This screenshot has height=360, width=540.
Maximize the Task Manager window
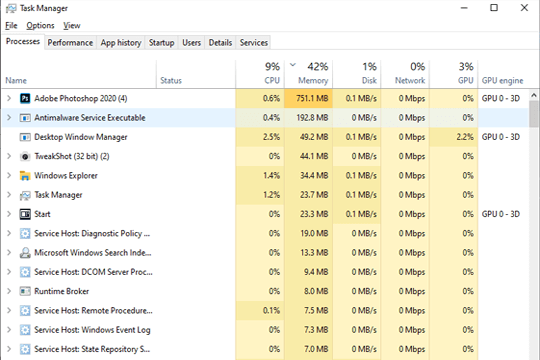[x=494, y=8]
